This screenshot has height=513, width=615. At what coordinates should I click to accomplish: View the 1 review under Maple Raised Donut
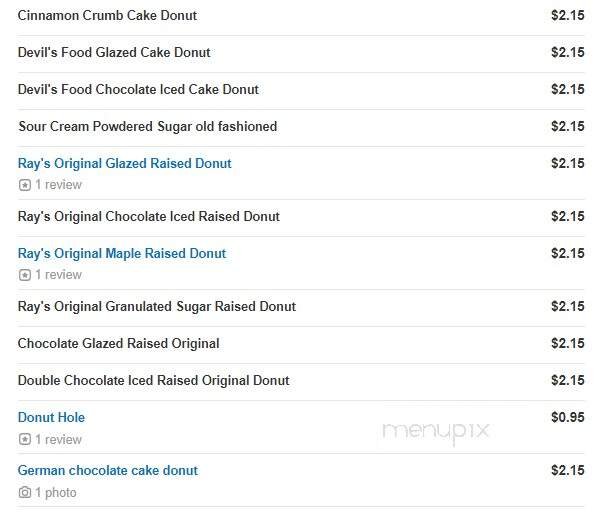[58, 275]
